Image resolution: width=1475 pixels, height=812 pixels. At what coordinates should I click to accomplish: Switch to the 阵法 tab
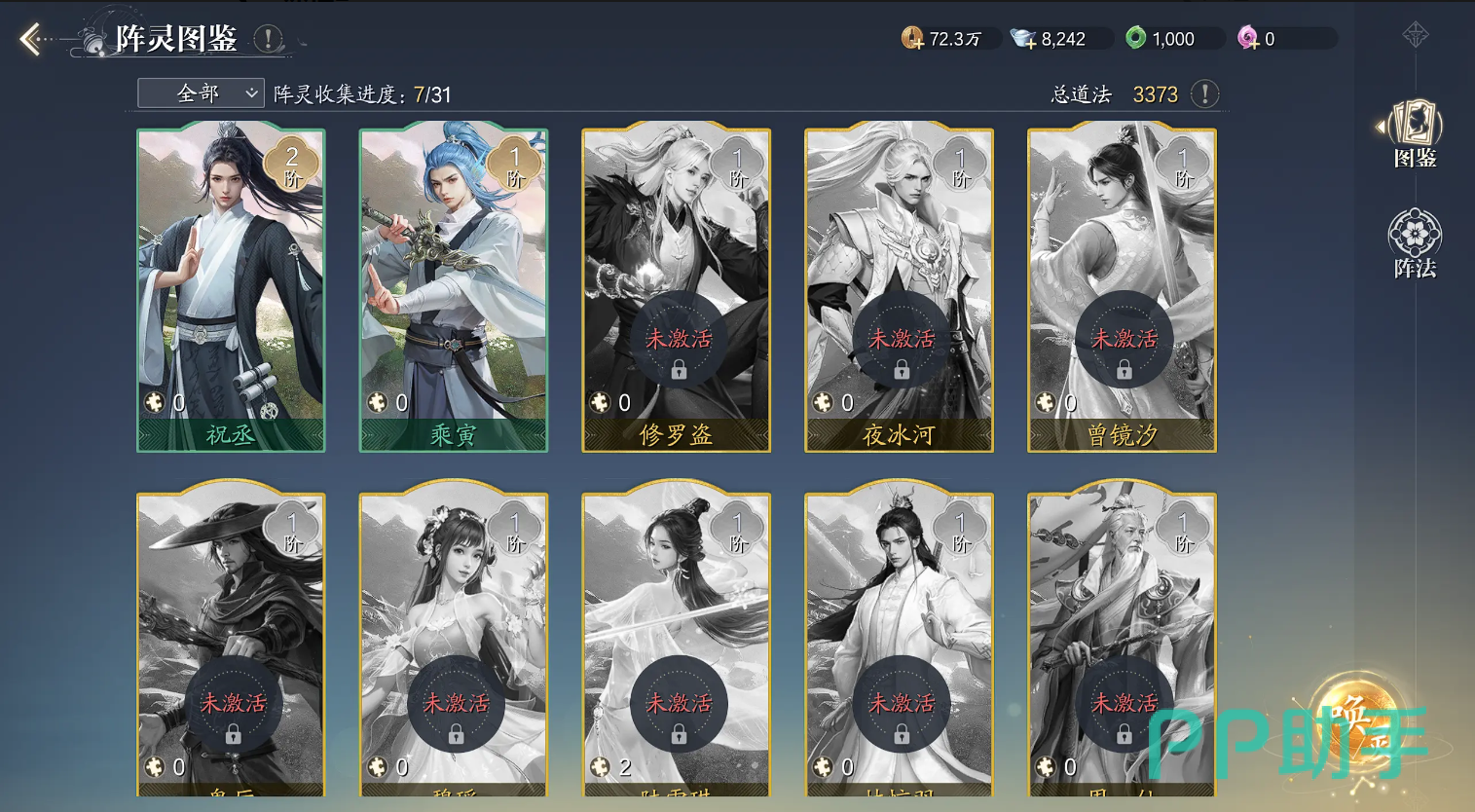(x=1414, y=243)
